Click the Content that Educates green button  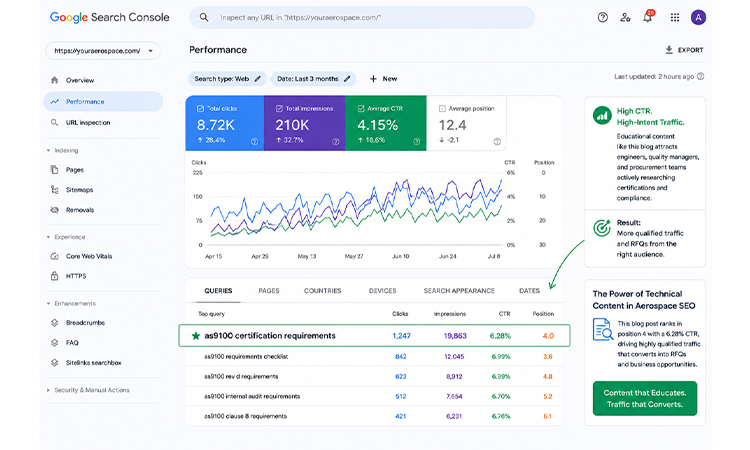[645, 398]
